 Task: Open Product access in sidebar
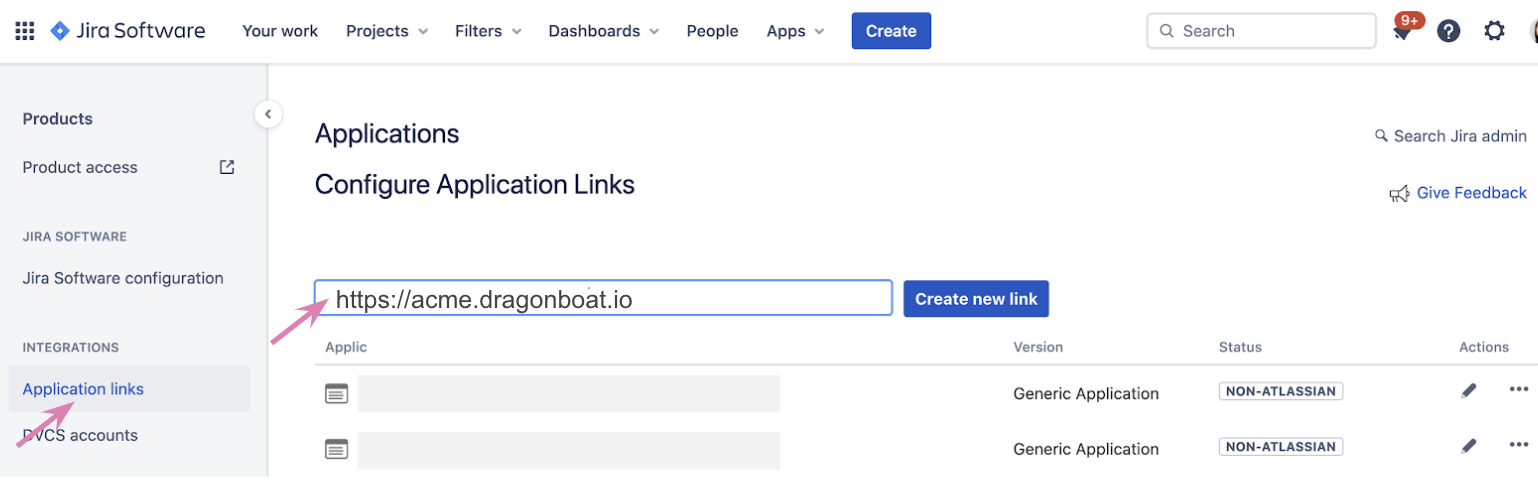(x=80, y=167)
